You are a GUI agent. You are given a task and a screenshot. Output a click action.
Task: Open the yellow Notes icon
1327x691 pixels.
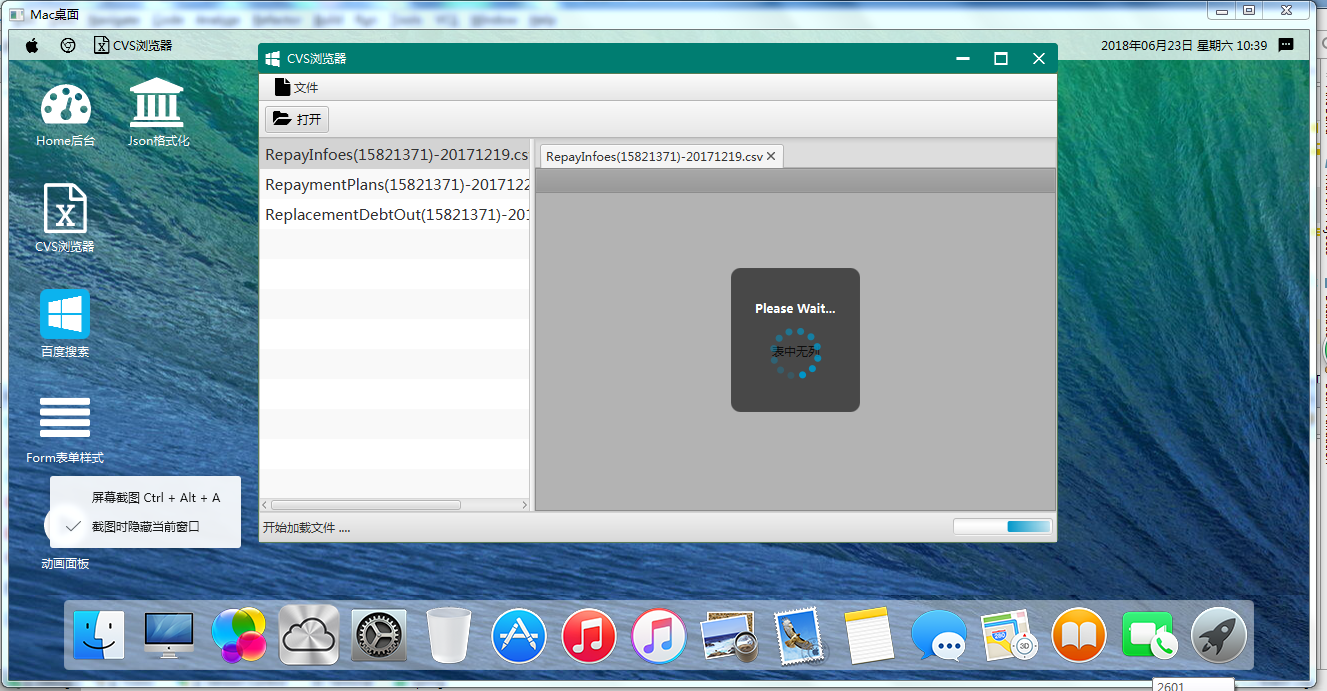868,636
